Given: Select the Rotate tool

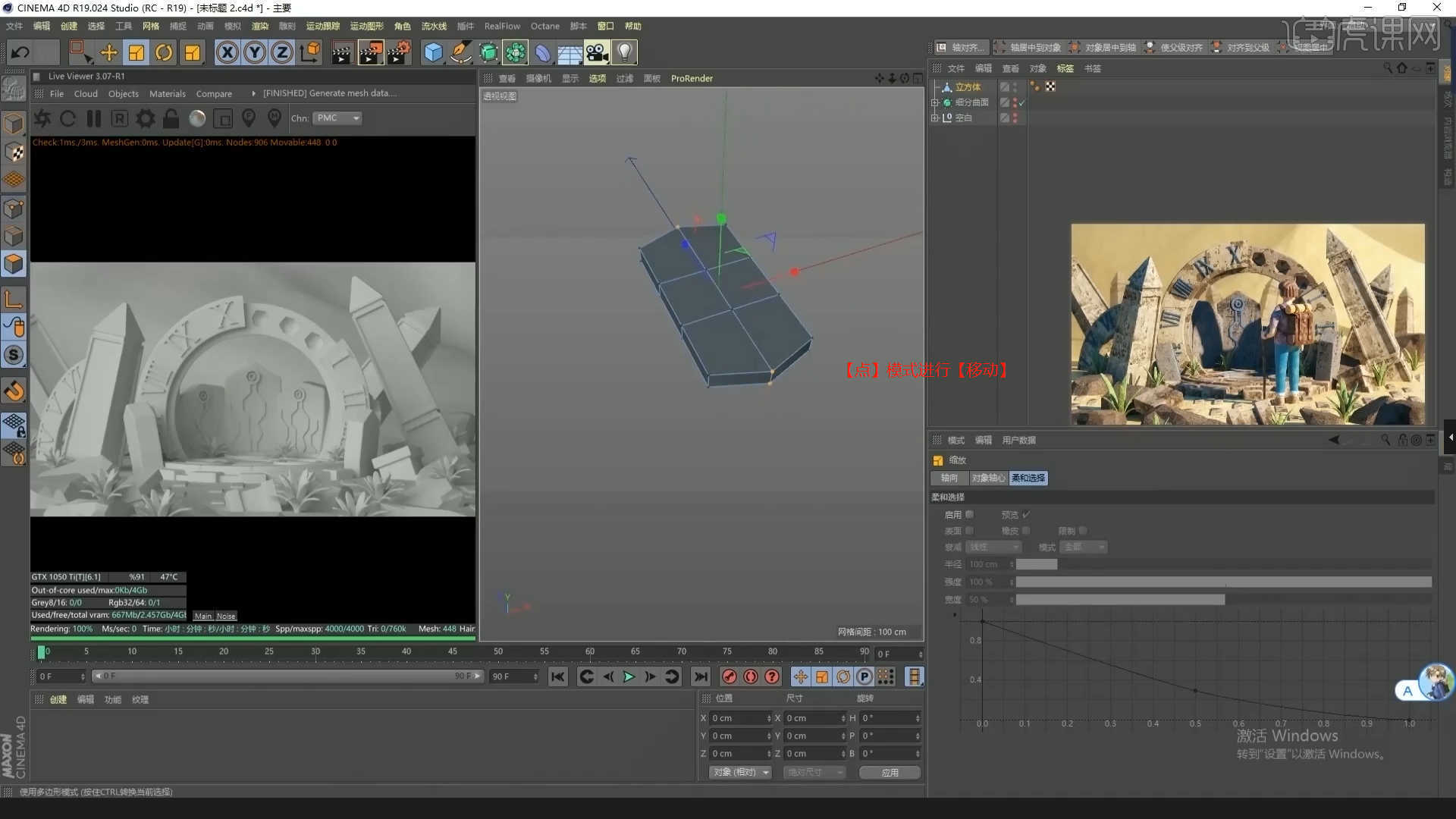Looking at the screenshot, I should tap(164, 52).
